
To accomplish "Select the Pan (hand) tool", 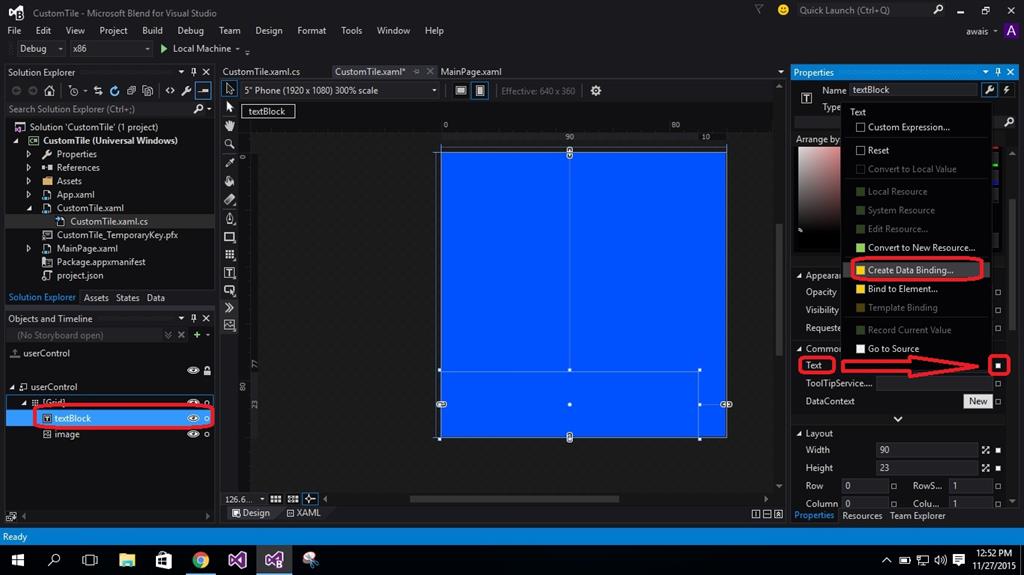I will pos(230,125).
